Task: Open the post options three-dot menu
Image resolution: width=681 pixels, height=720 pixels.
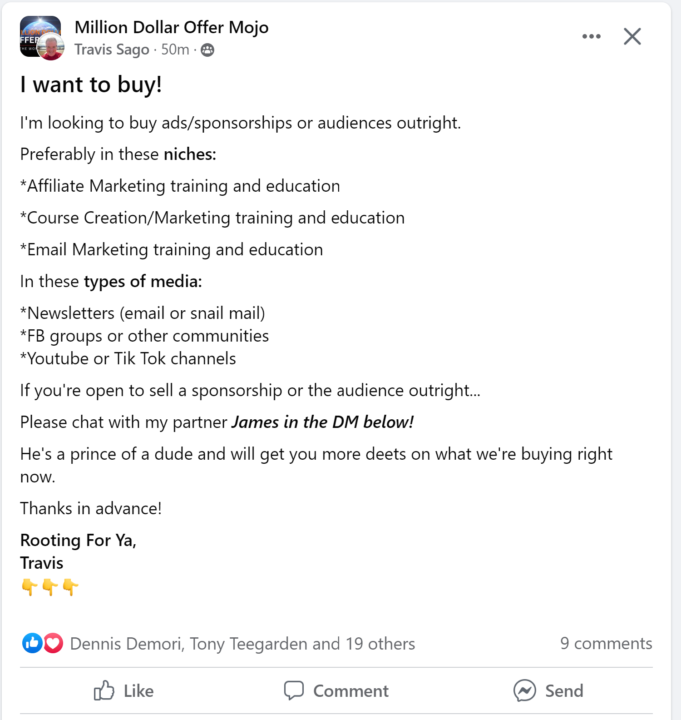Action: point(592,37)
